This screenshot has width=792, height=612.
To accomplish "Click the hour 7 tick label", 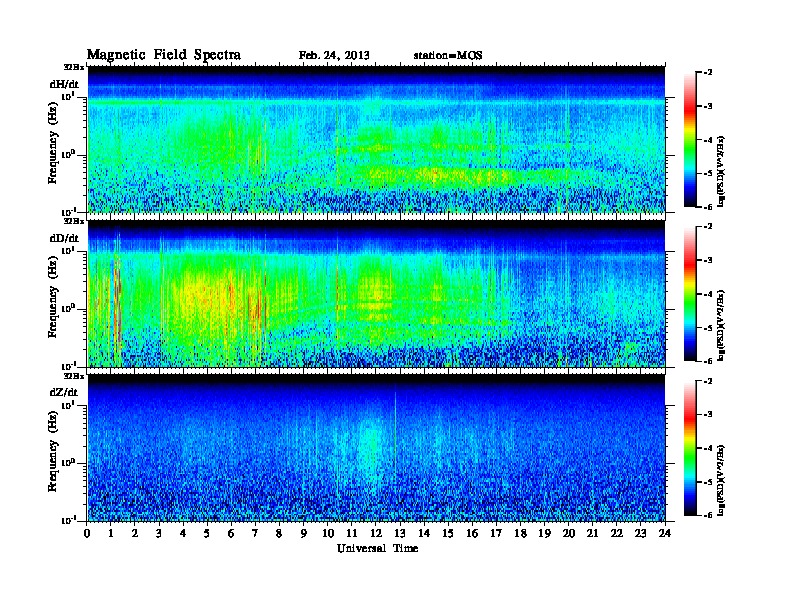I will click(256, 533).
